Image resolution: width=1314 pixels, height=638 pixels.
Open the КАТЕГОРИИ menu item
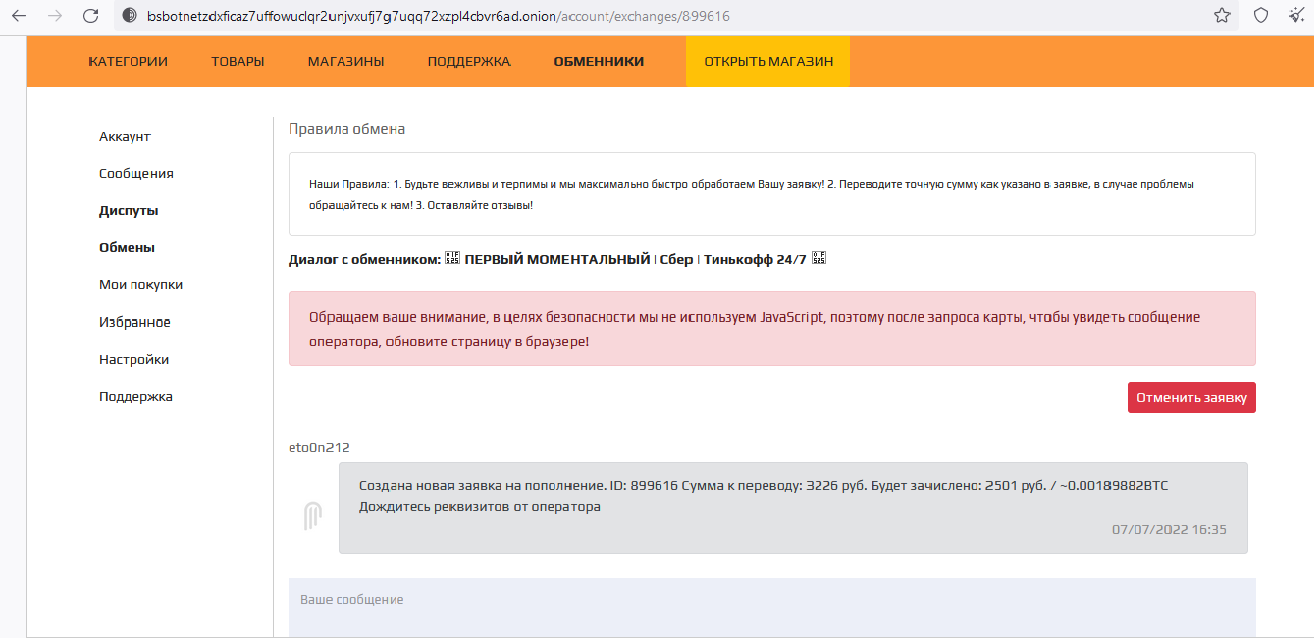128,62
